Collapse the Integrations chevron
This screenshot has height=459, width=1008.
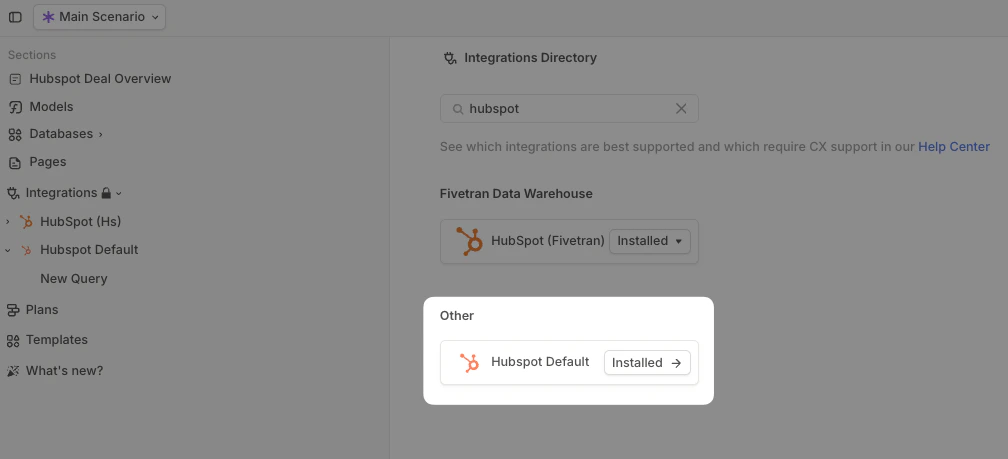pyautogui.click(x=118, y=193)
